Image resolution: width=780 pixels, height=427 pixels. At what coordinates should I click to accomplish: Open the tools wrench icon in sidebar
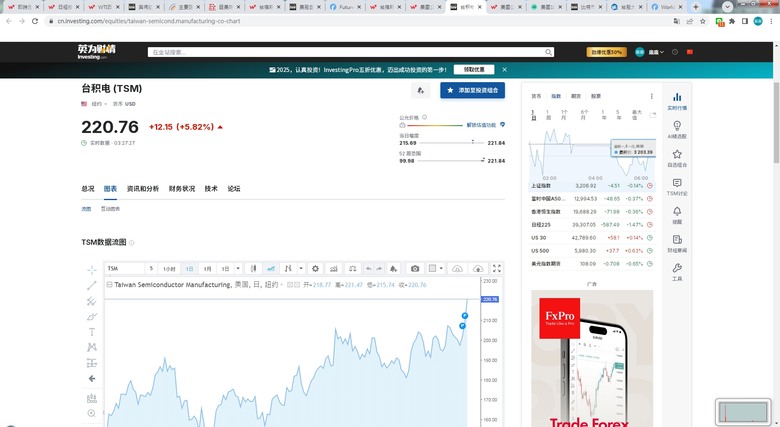677,272
